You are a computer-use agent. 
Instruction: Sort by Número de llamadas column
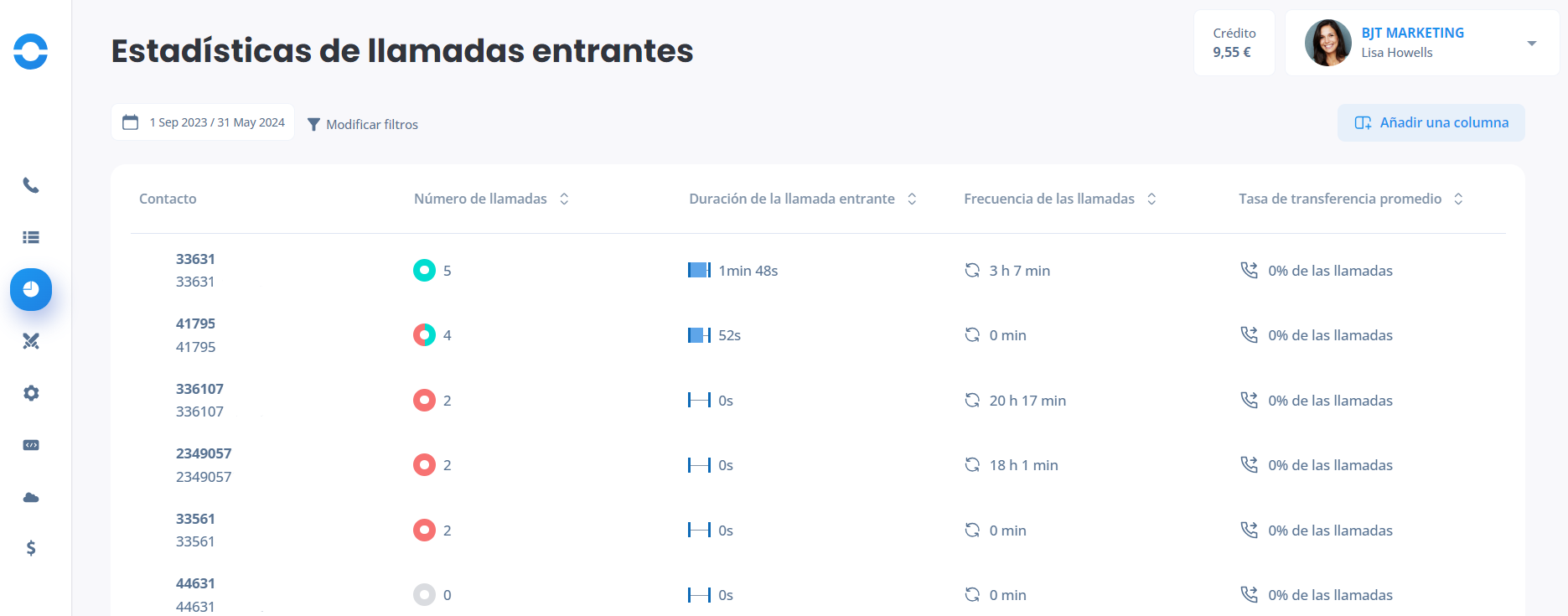(564, 199)
